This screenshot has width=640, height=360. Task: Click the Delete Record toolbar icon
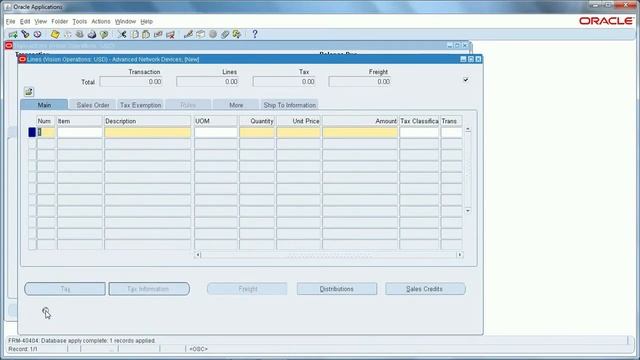point(171,35)
